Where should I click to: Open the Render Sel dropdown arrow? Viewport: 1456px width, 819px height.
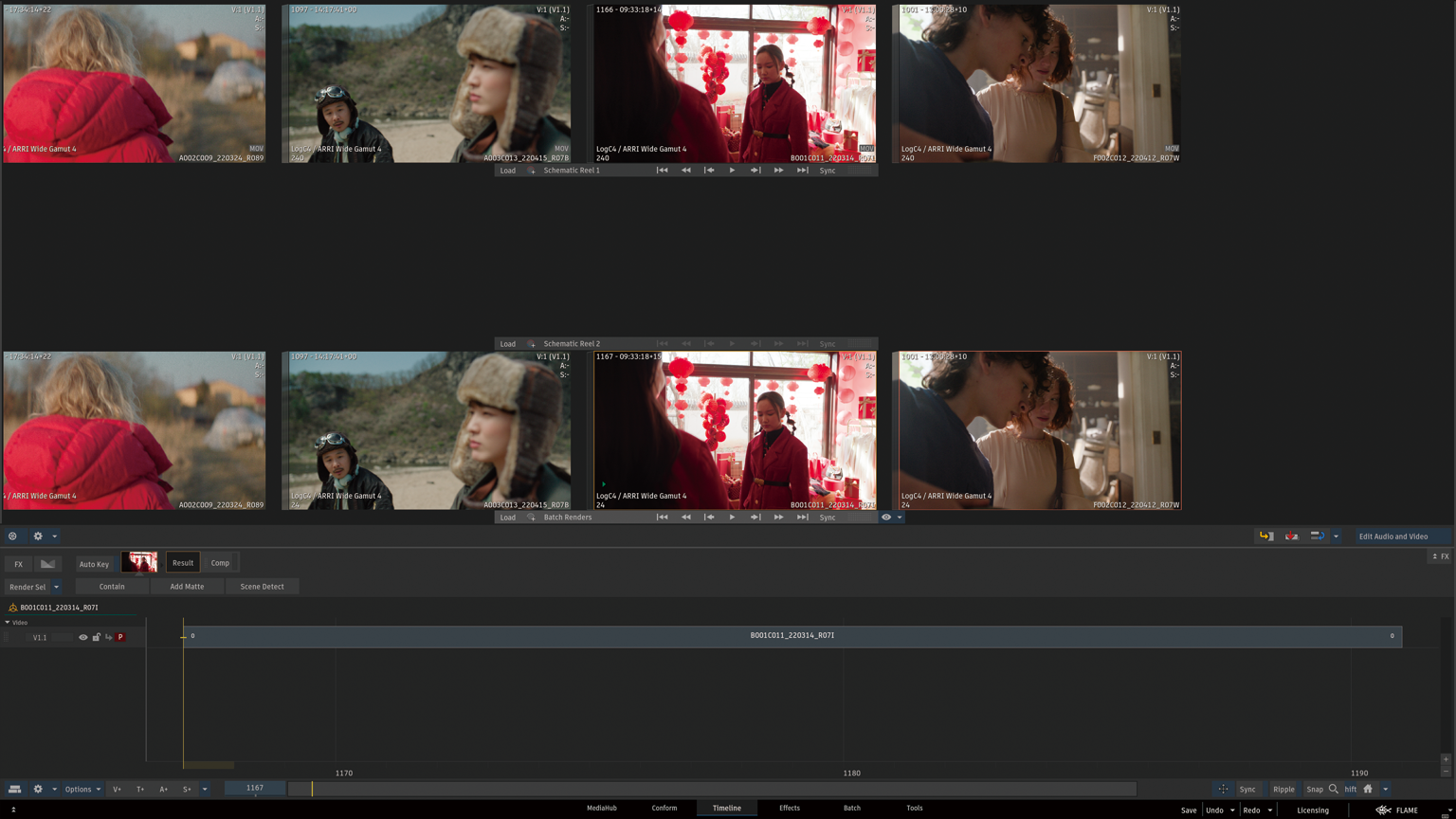[x=56, y=587]
